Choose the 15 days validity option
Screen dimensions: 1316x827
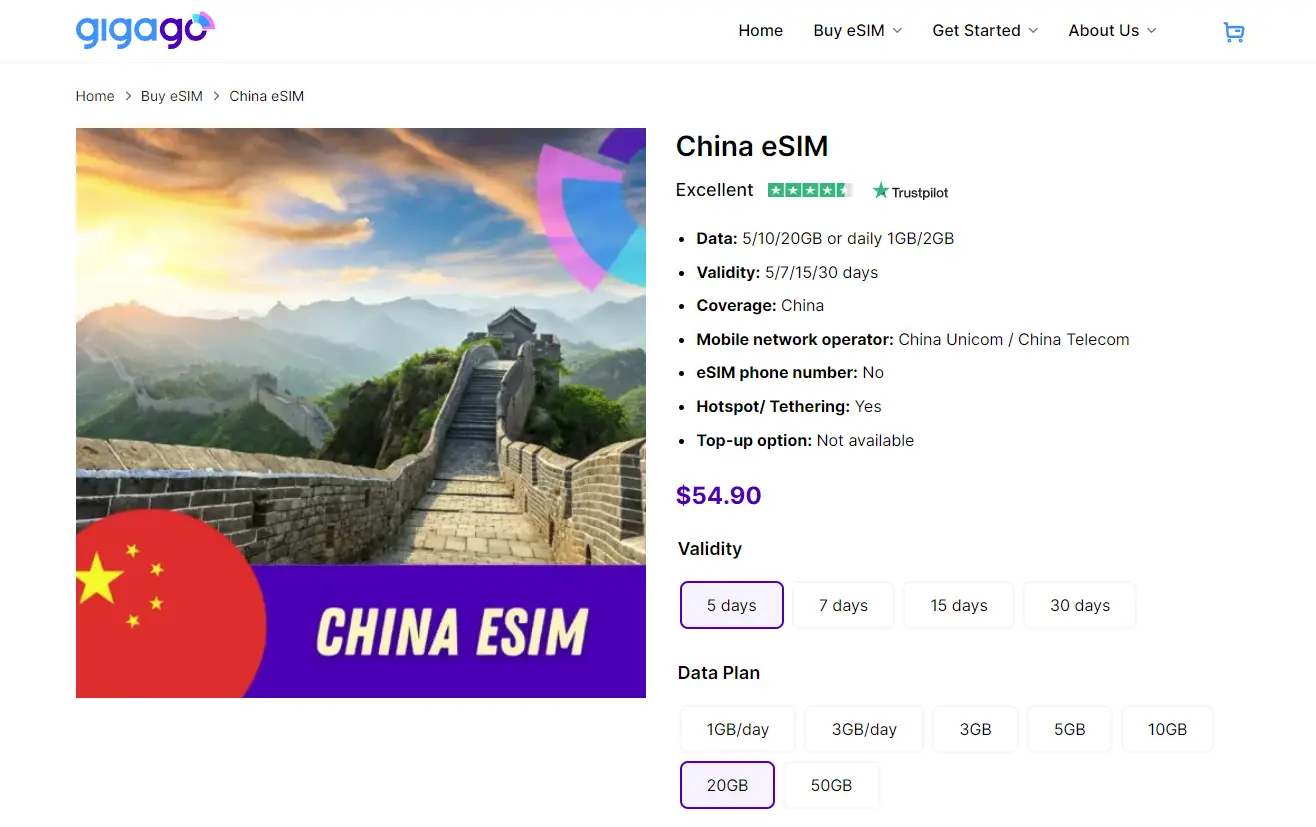[959, 605]
